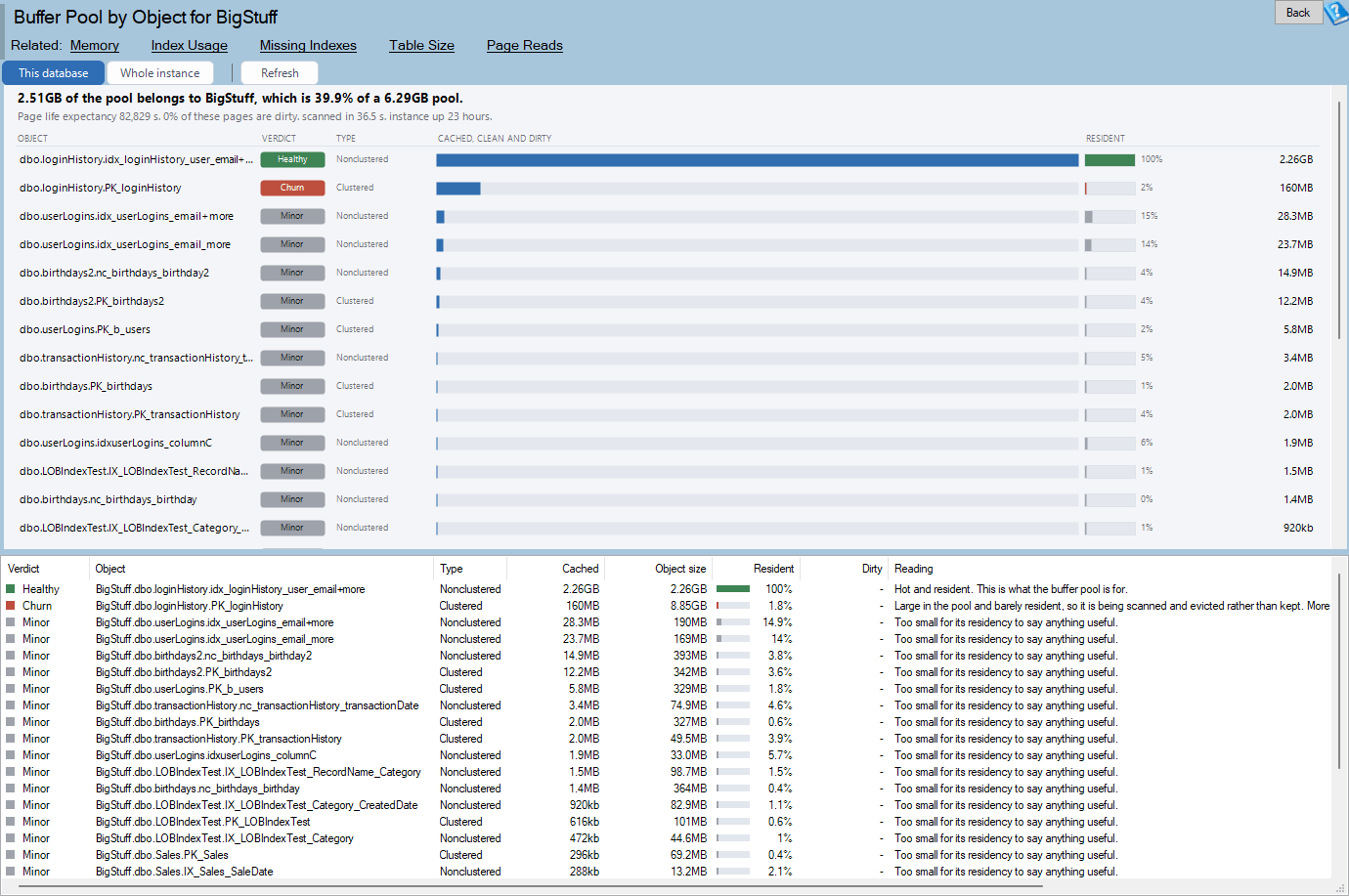Click the page life expectancy line

coord(255,116)
